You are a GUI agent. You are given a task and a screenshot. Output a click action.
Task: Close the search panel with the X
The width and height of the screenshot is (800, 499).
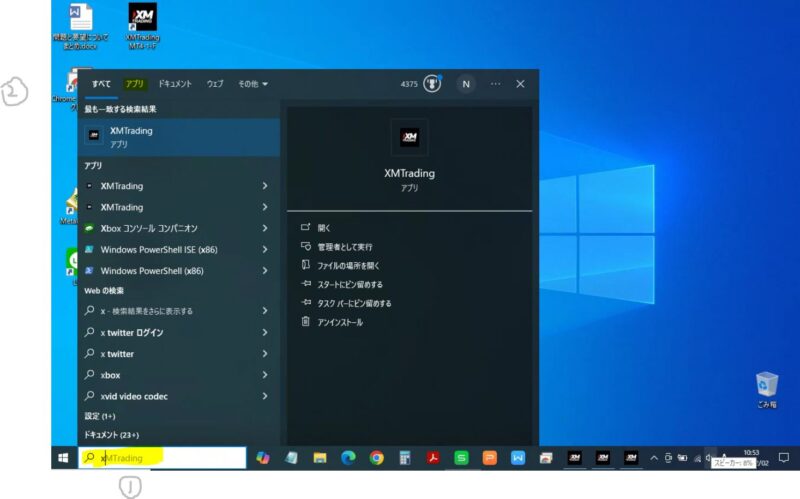520,84
